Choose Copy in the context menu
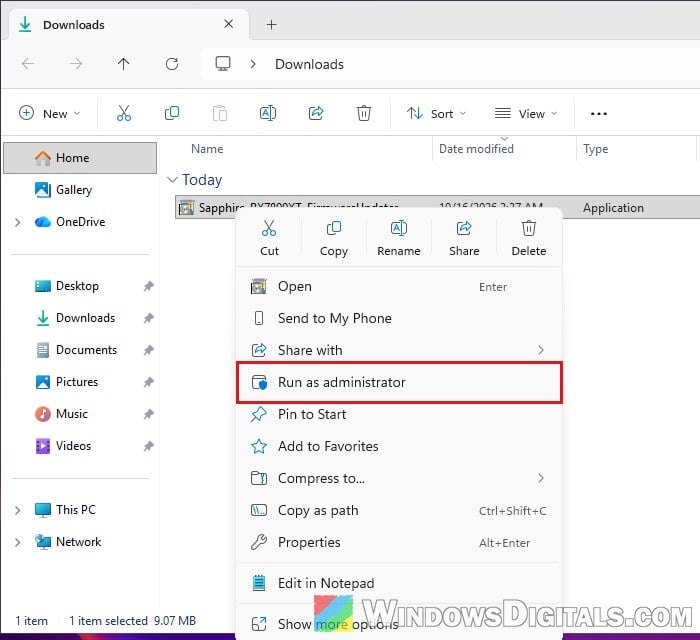 [x=333, y=238]
